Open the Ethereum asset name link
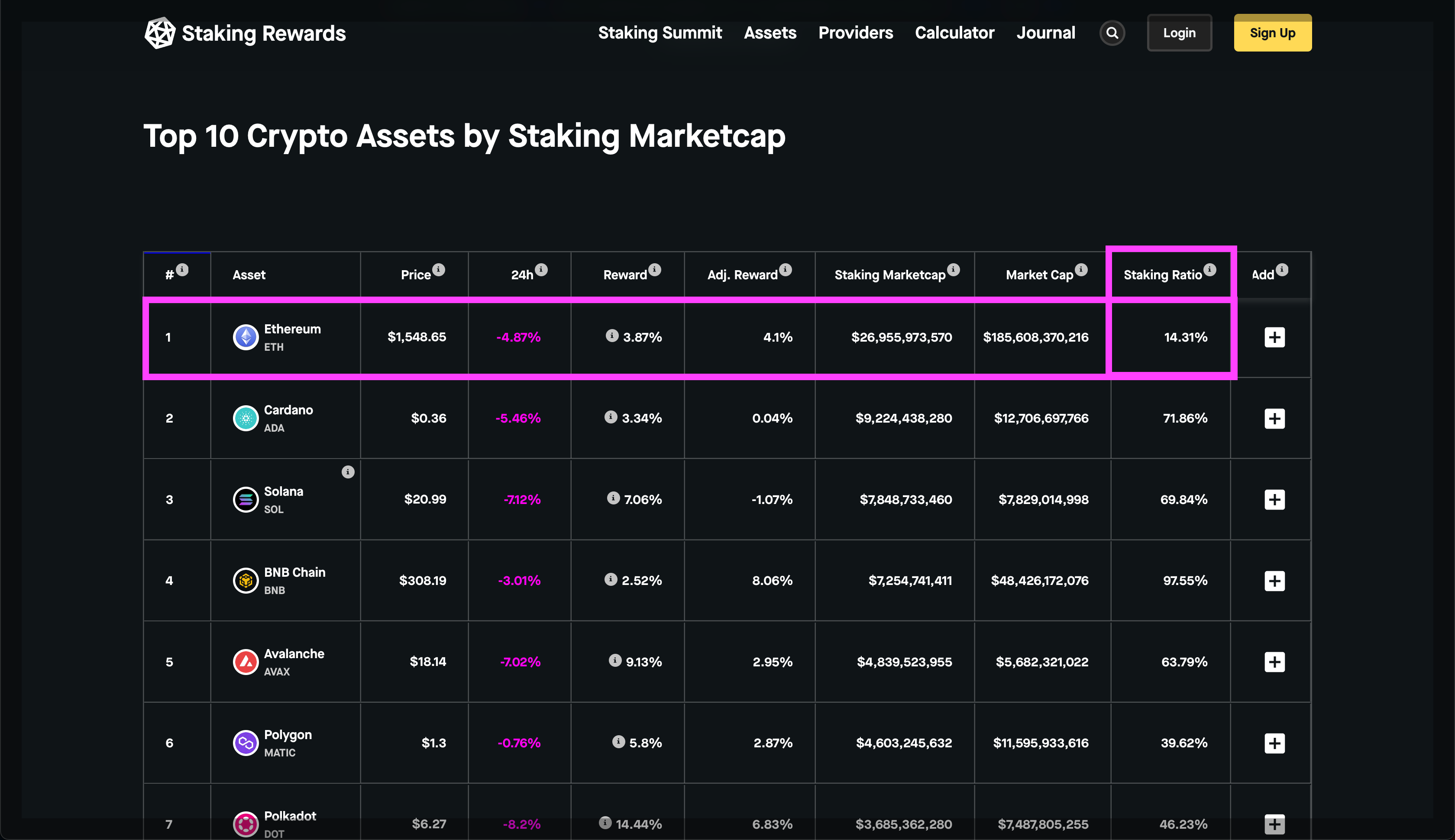Screen dimensions: 1455x840 pyautogui.click(x=292, y=329)
